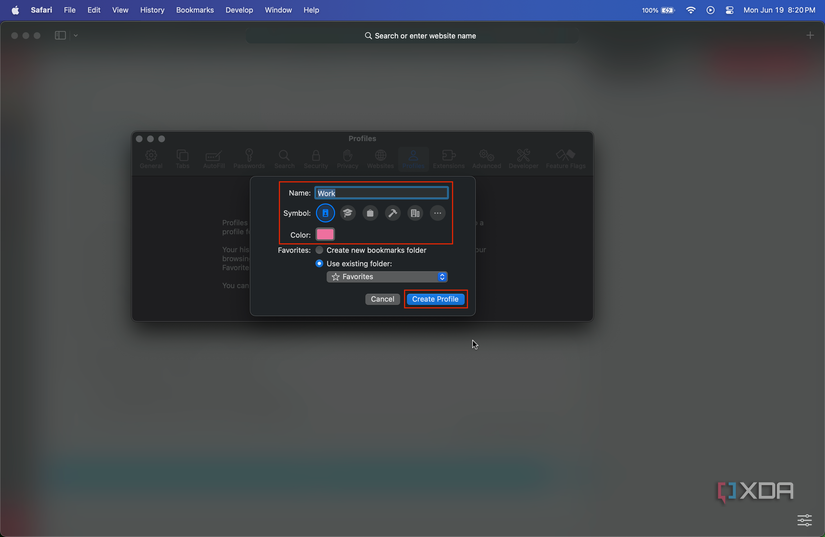Pick the office building profile symbol

(415, 213)
